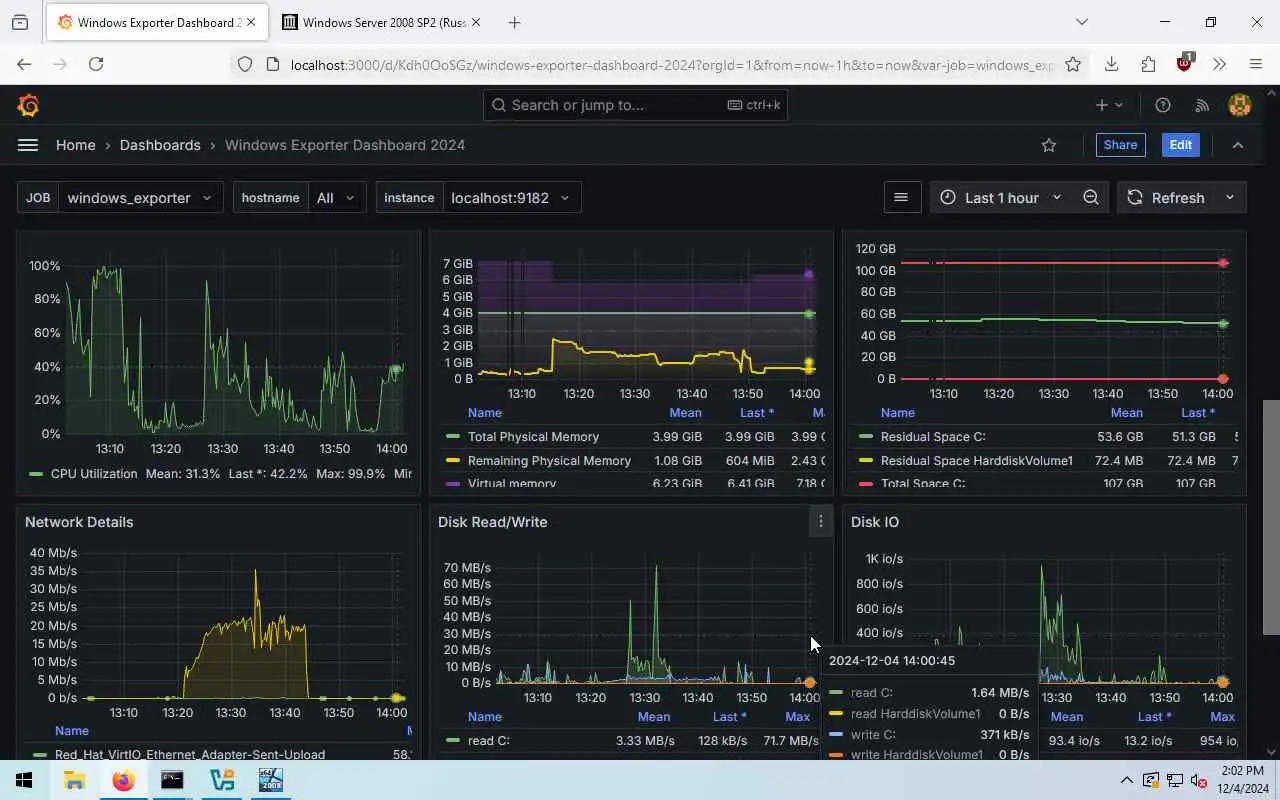Open the hostname All dropdown

(x=337, y=197)
